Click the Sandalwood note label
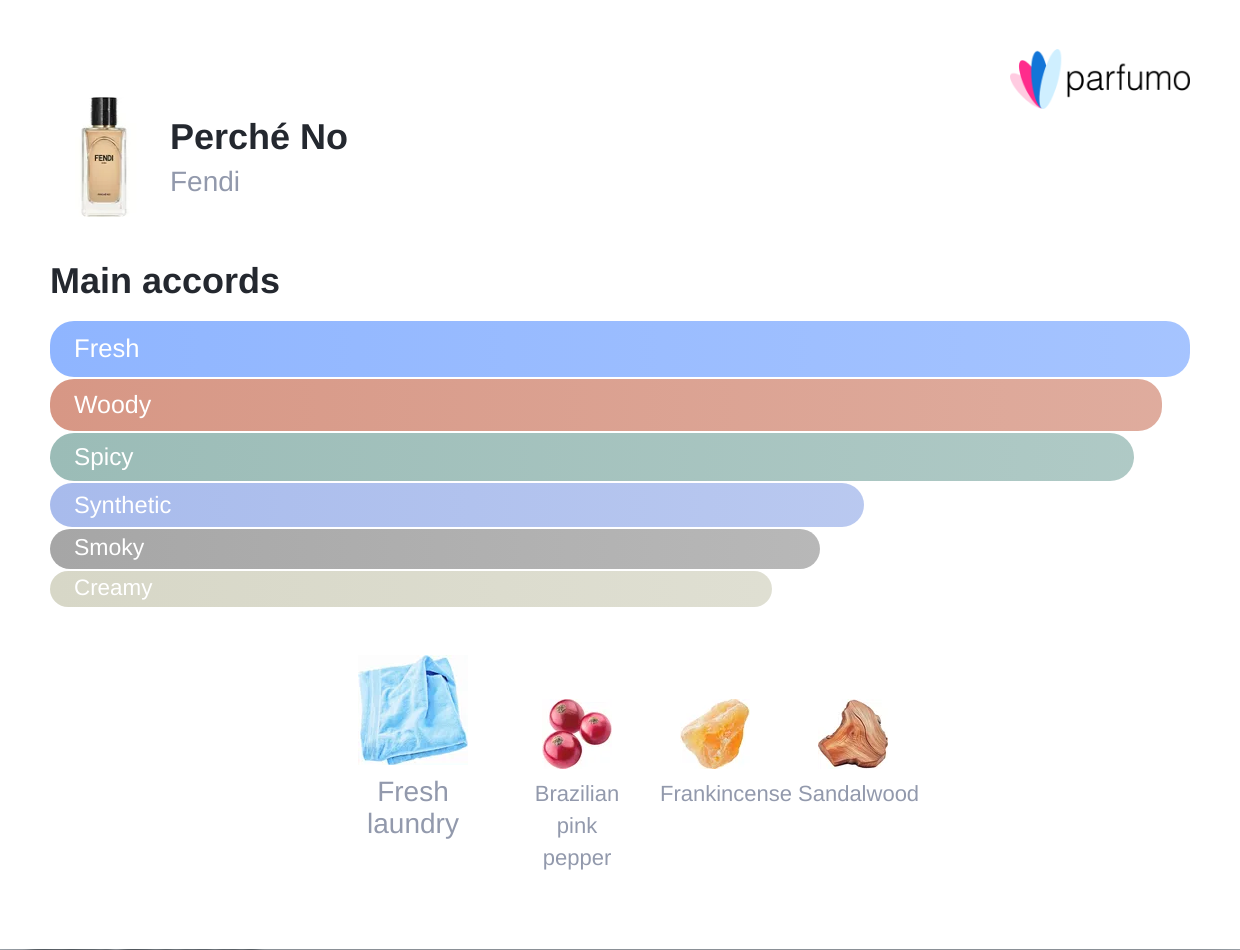This screenshot has width=1240, height=950. pyautogui.click(x=858, y=794)
